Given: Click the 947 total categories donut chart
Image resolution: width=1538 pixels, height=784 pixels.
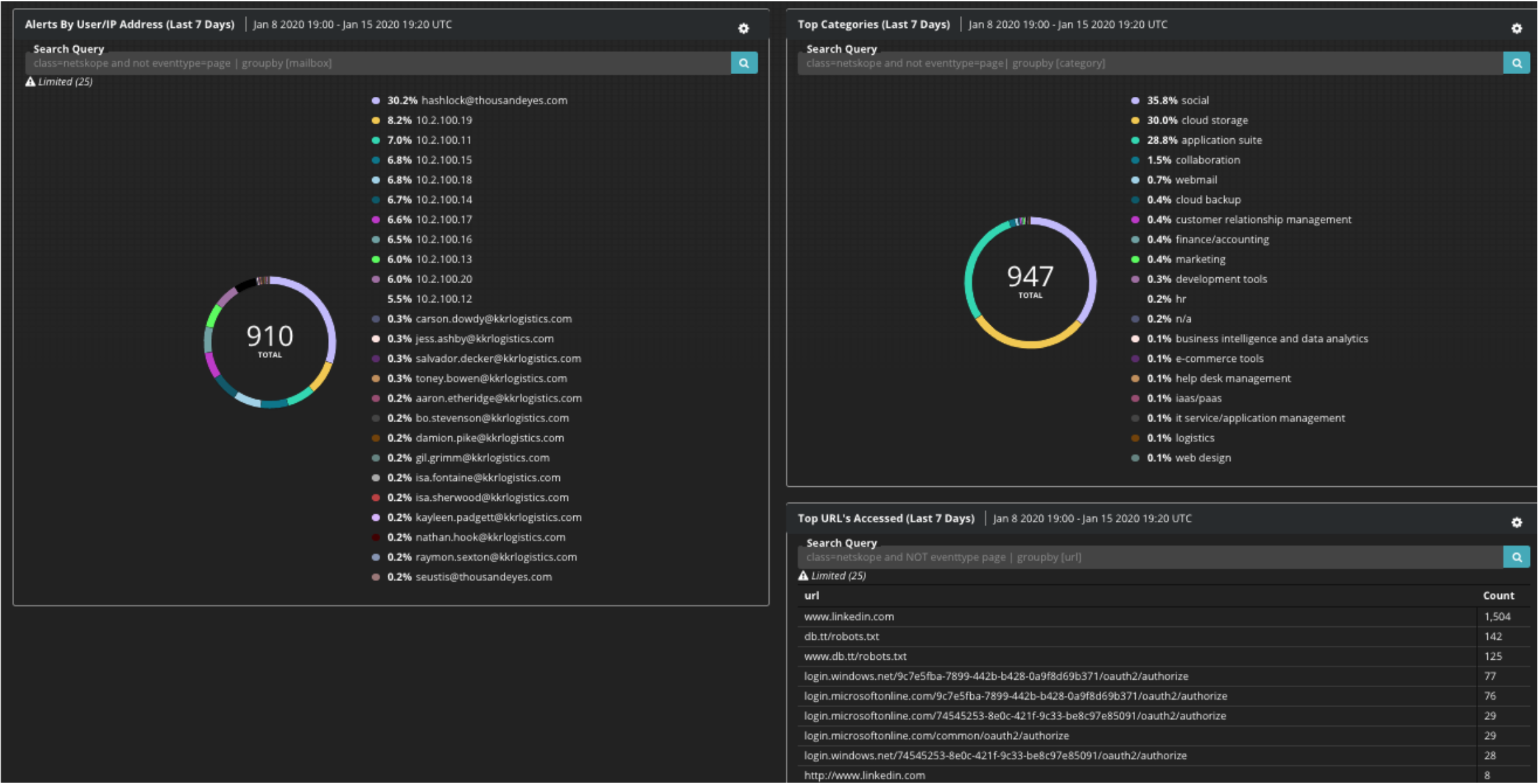Looking at the screenshot, I should 1030,282.
